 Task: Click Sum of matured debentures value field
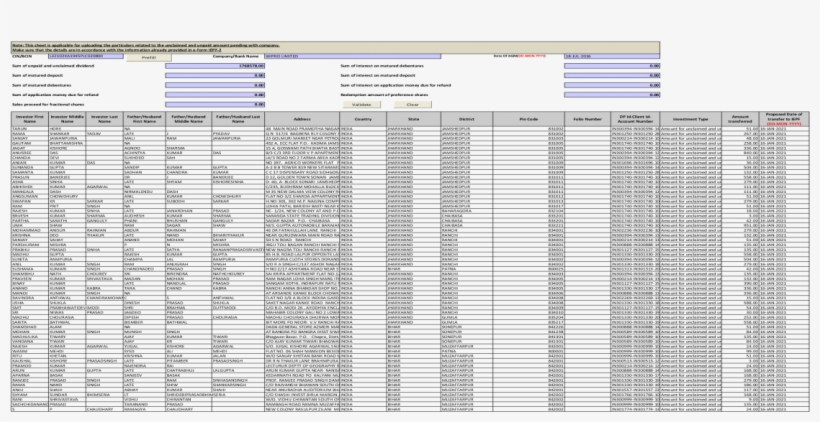217,85
